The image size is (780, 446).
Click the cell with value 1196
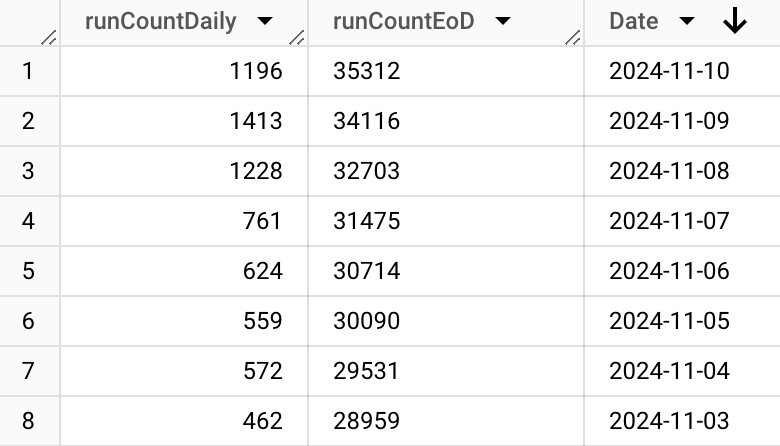[x=184, y=71]
